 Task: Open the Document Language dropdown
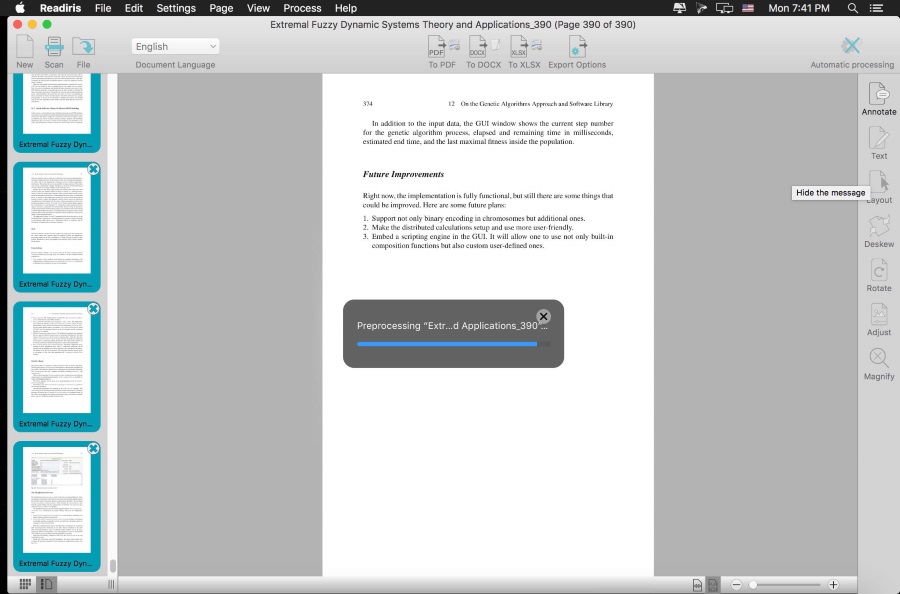pyautogui.click(x=176, y=46)
